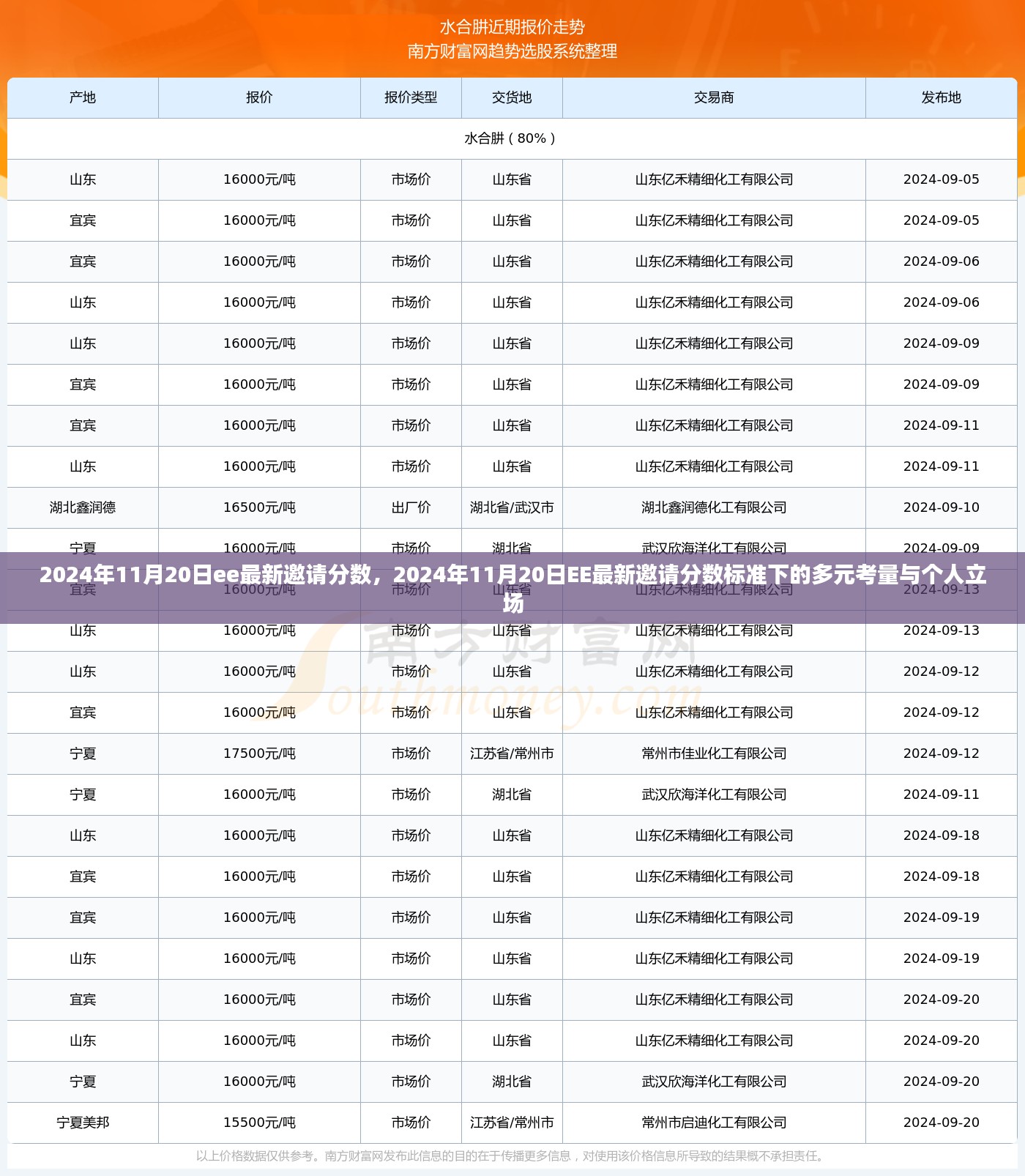Click 16000元/吨 in the 山东 2024-09-09 row
1025x1176 pixels.
tap(259, 343)
